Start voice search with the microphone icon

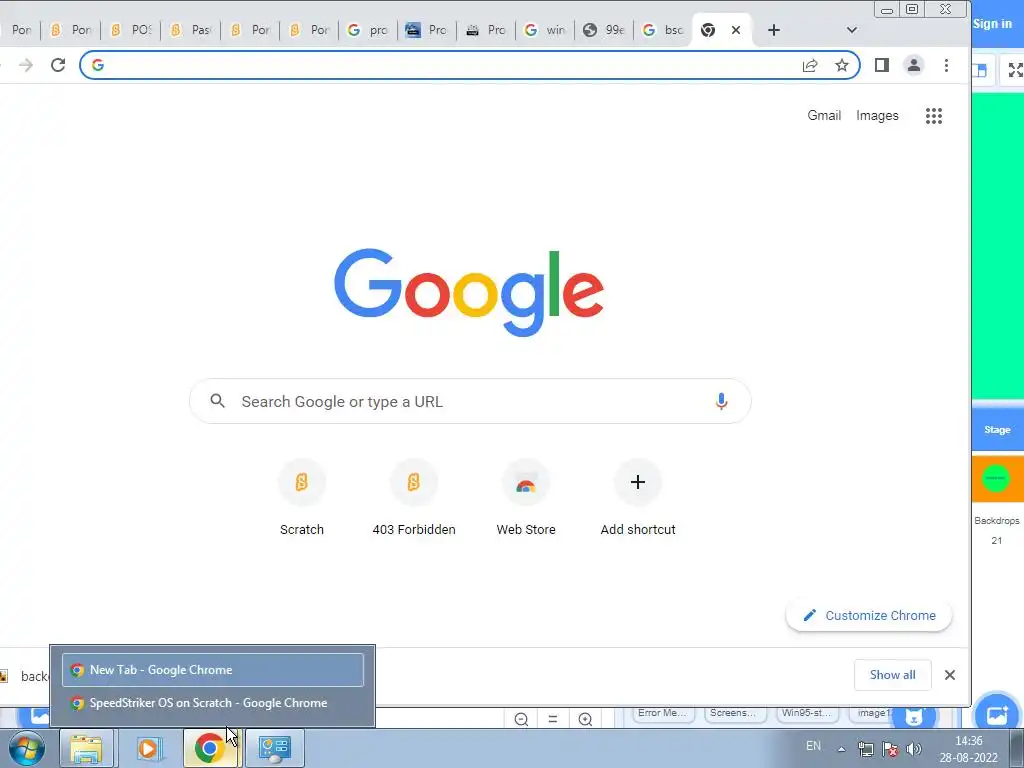point(721,401)
